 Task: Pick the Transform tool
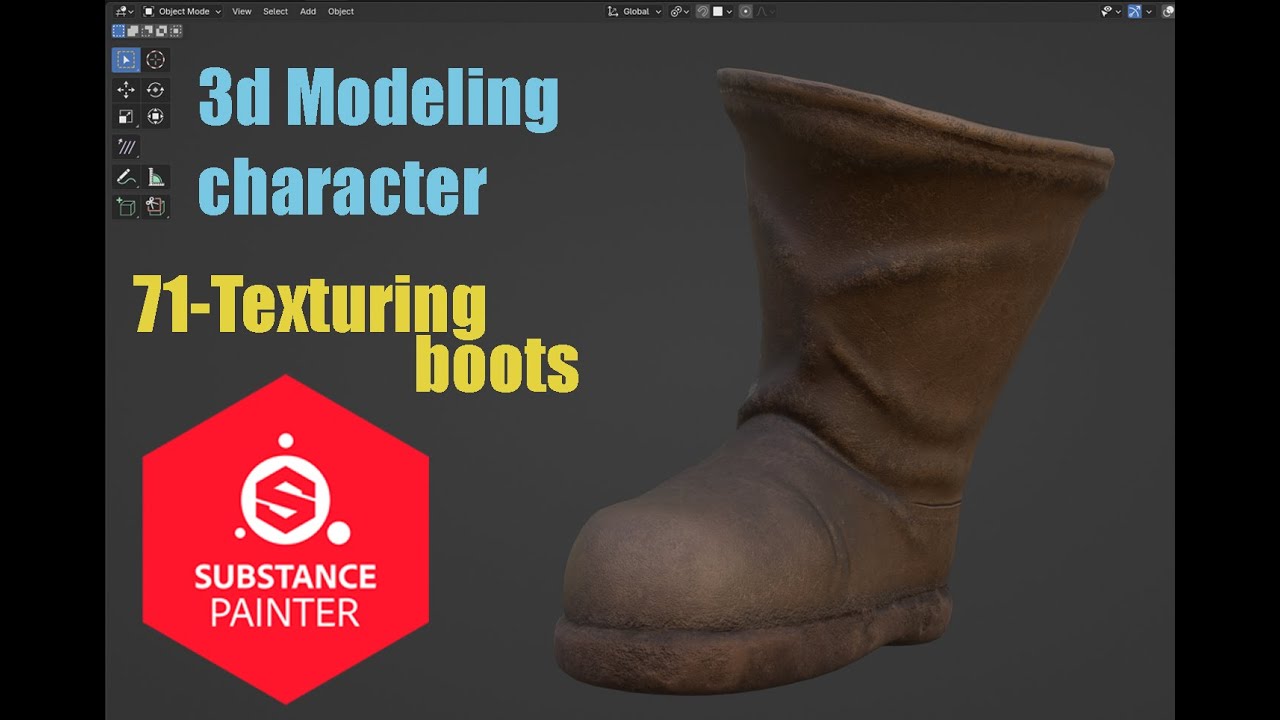pos(155,117)
